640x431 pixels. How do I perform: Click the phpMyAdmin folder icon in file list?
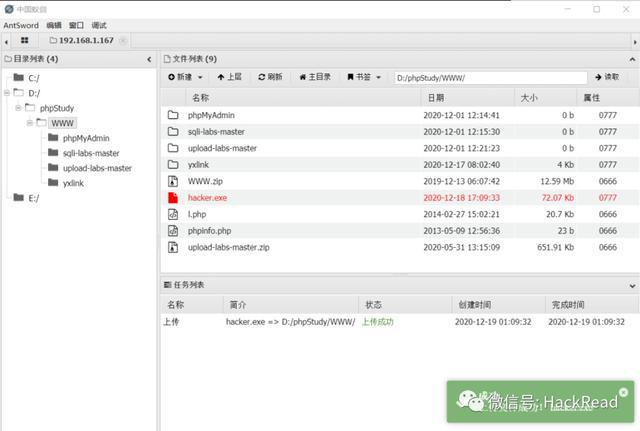(173, 115)
